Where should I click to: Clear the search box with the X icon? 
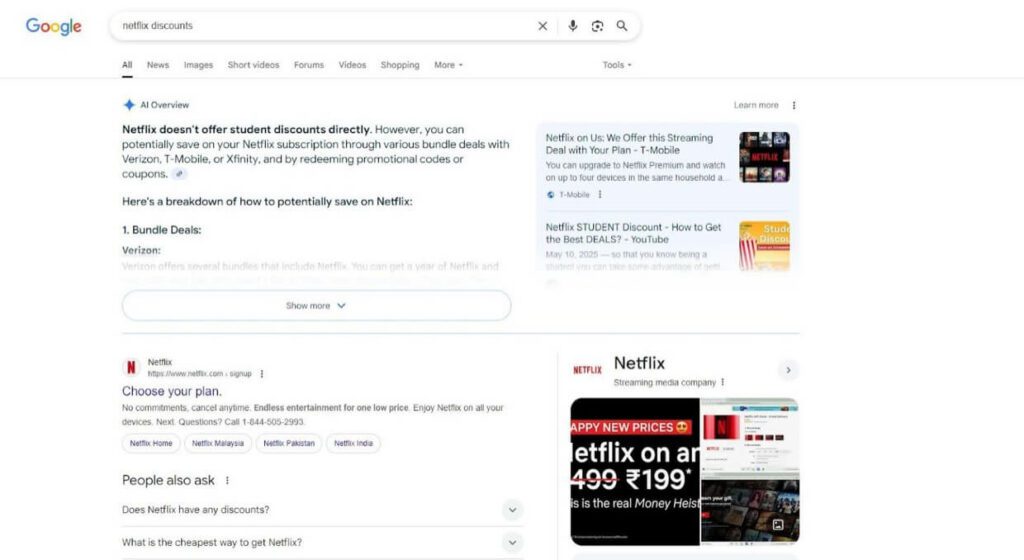[x=543, y=26]
